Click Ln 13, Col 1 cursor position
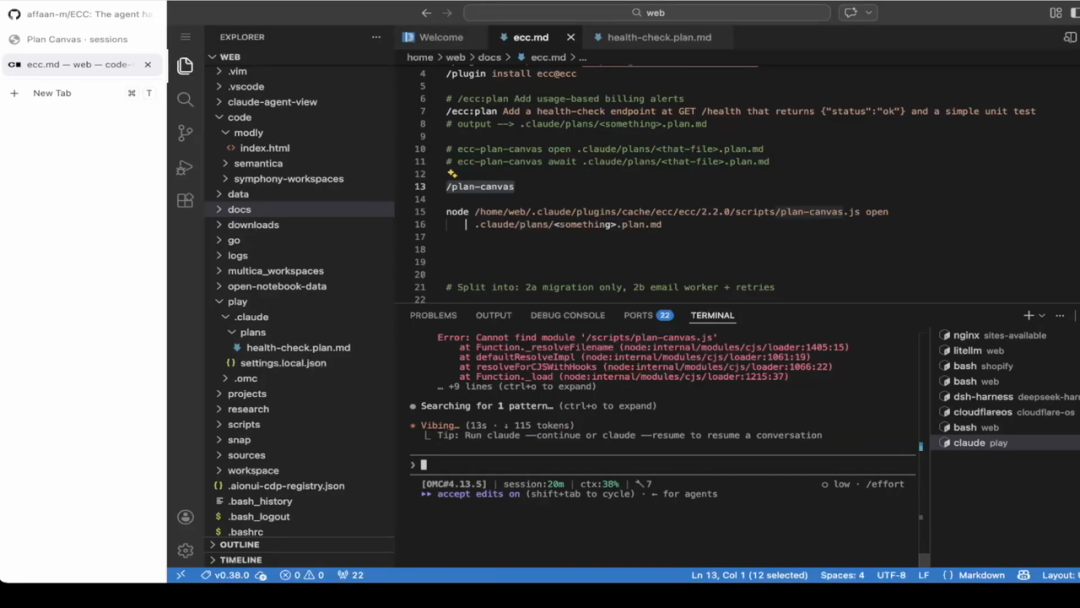The image size is (1080, 608). click(x=749, y=575)
